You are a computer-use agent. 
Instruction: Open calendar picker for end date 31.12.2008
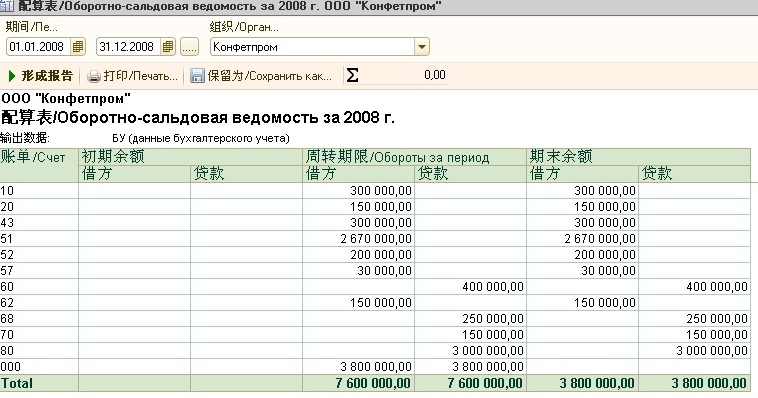click(168, 47)
